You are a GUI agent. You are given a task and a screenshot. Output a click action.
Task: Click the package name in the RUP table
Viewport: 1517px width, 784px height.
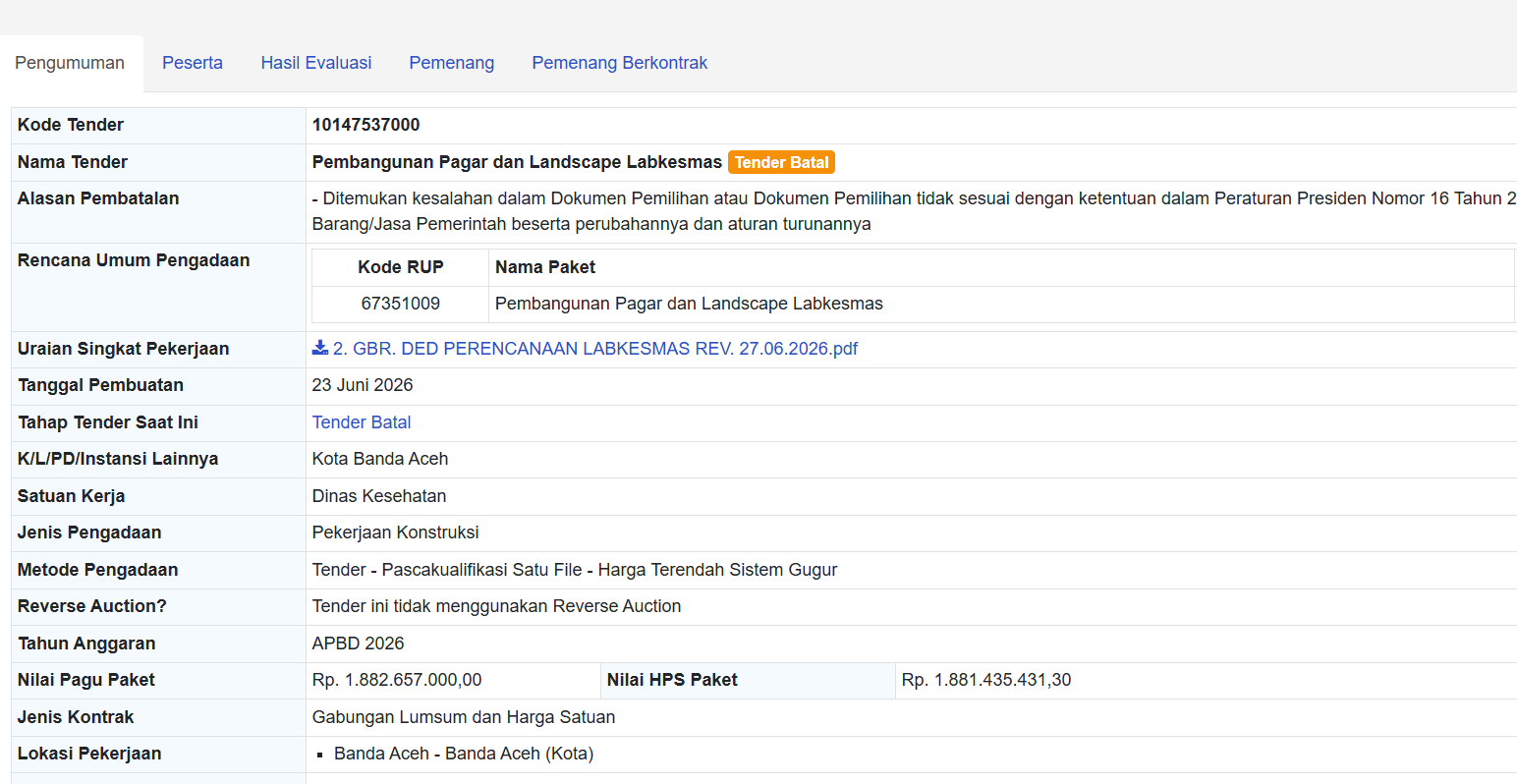click(689, 304)
